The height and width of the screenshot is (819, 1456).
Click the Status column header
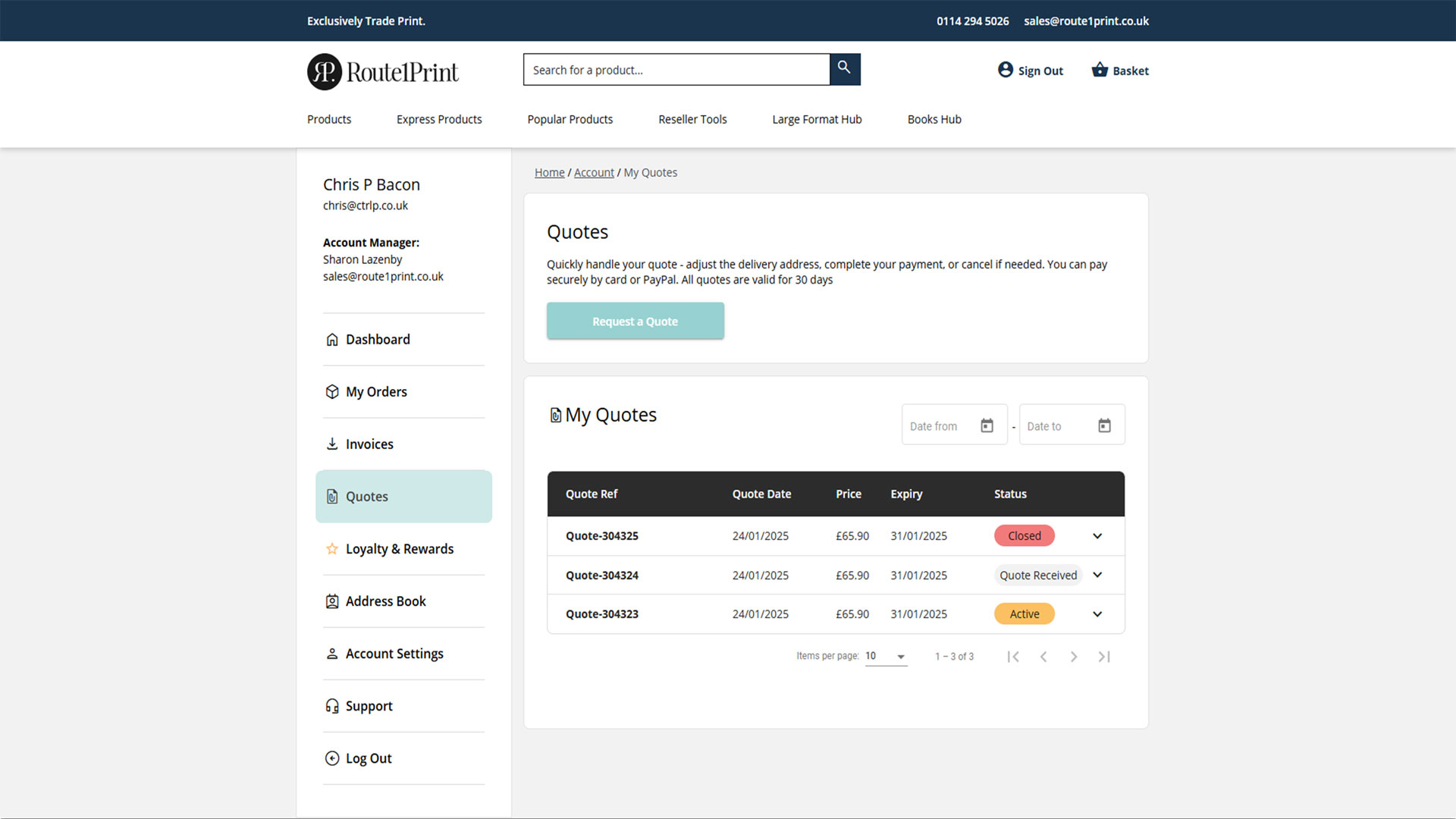(1010, 494)
